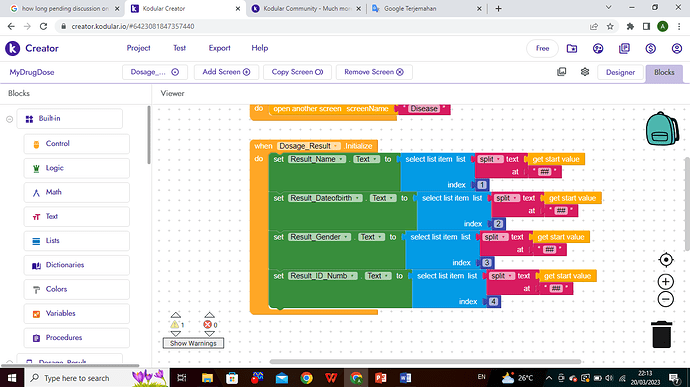Select the Colors block category
This screenshot has width=690, height=387.
tap(77, 289)
